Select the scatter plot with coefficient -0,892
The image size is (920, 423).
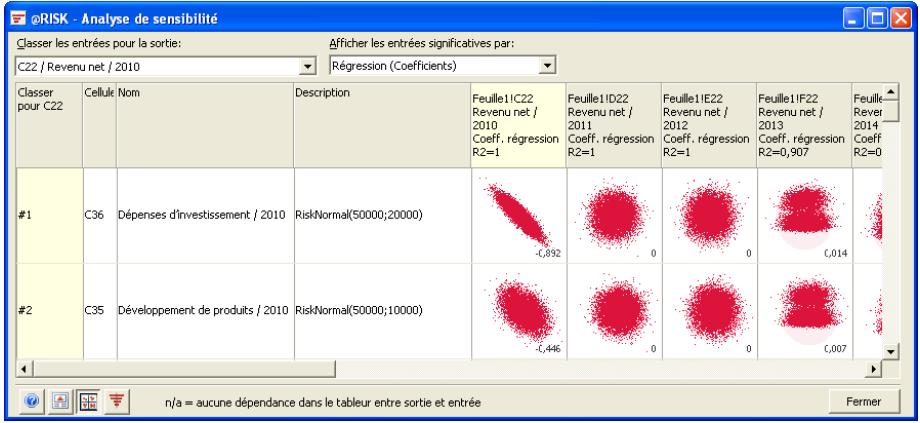519,215
